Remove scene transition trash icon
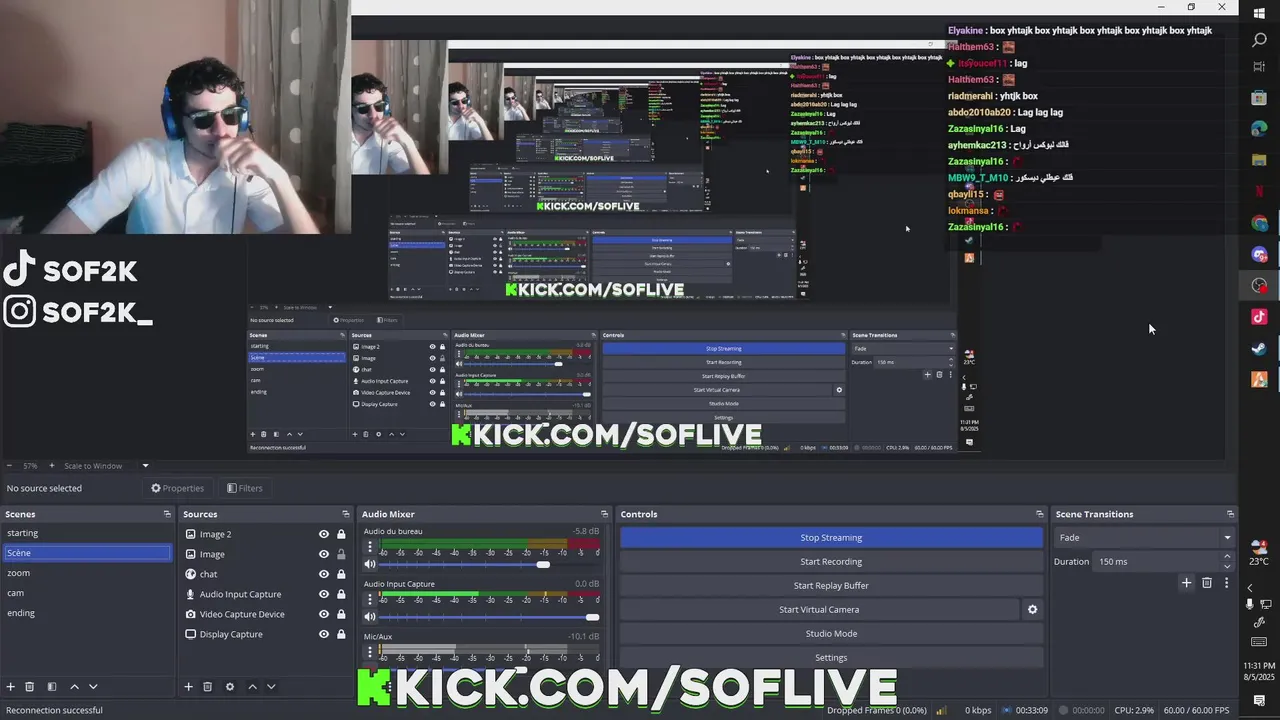This screenshot has width=1280, height=720. click(1207, 583)
